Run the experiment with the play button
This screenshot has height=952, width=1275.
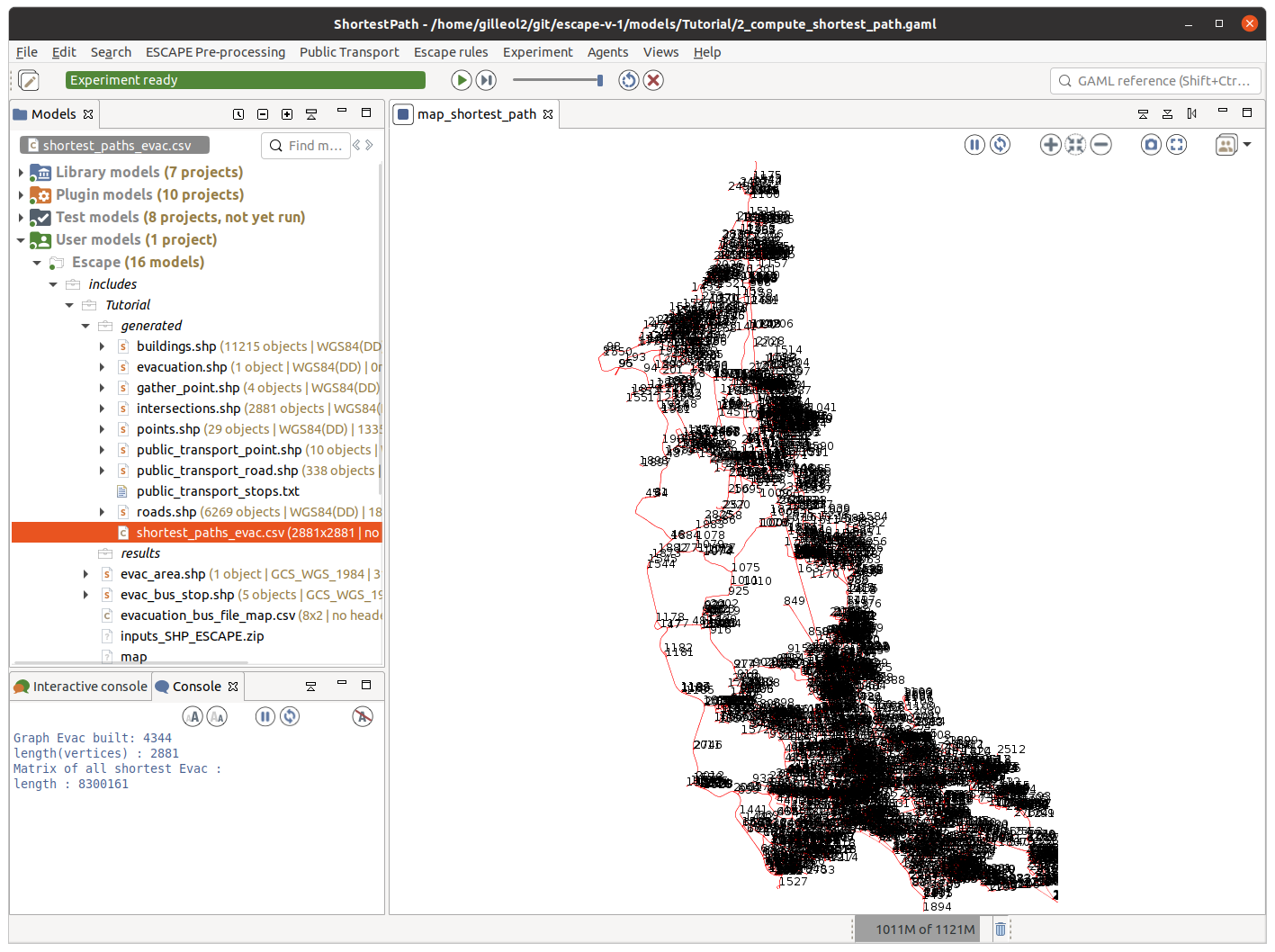[x=461, y=80]
